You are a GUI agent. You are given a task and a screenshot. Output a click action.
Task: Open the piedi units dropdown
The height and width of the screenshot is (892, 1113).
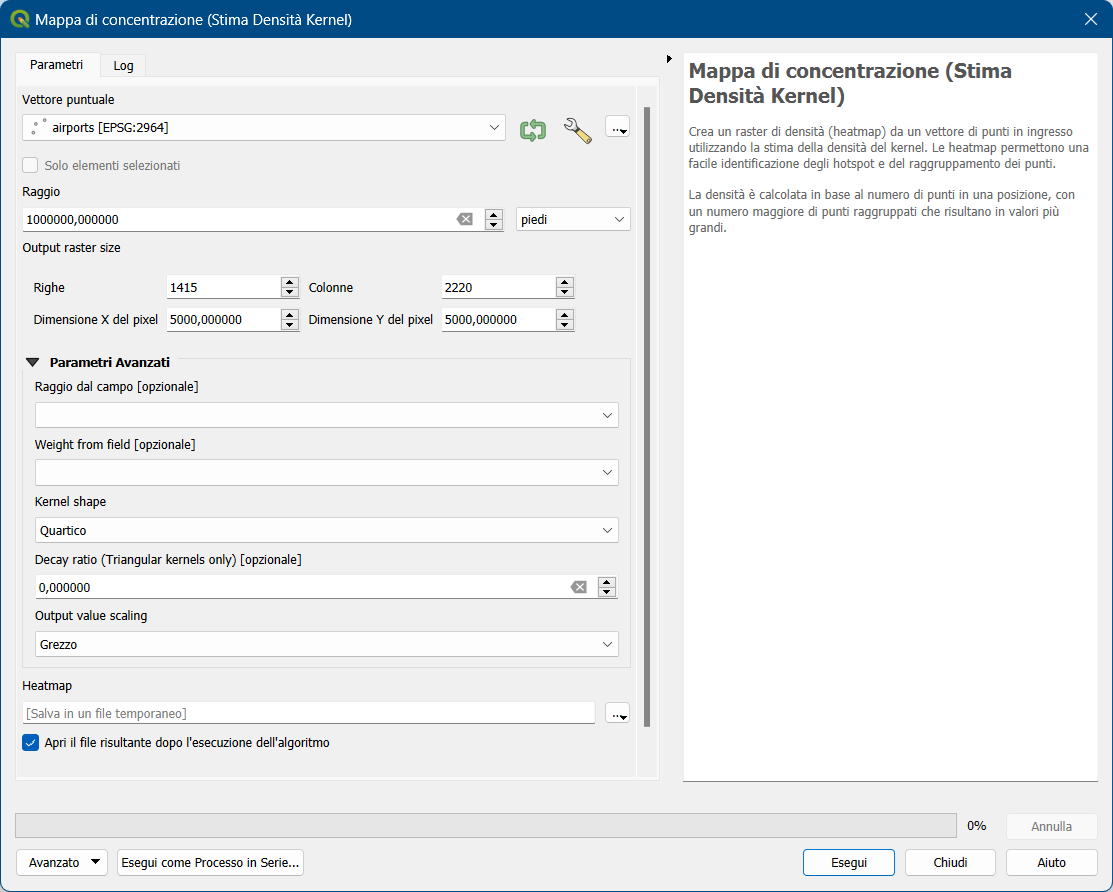pos(573,219)
